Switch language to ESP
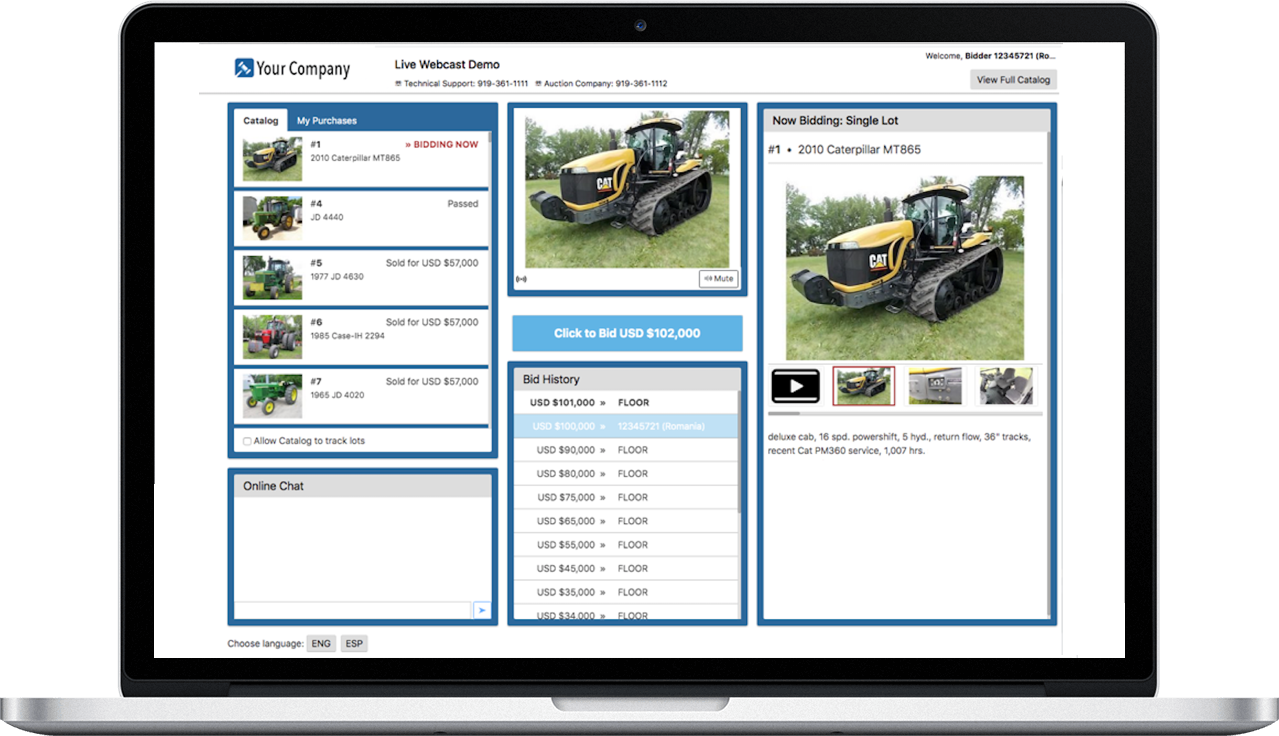Viewport: 1279px width, 736px height. point(354,644)
